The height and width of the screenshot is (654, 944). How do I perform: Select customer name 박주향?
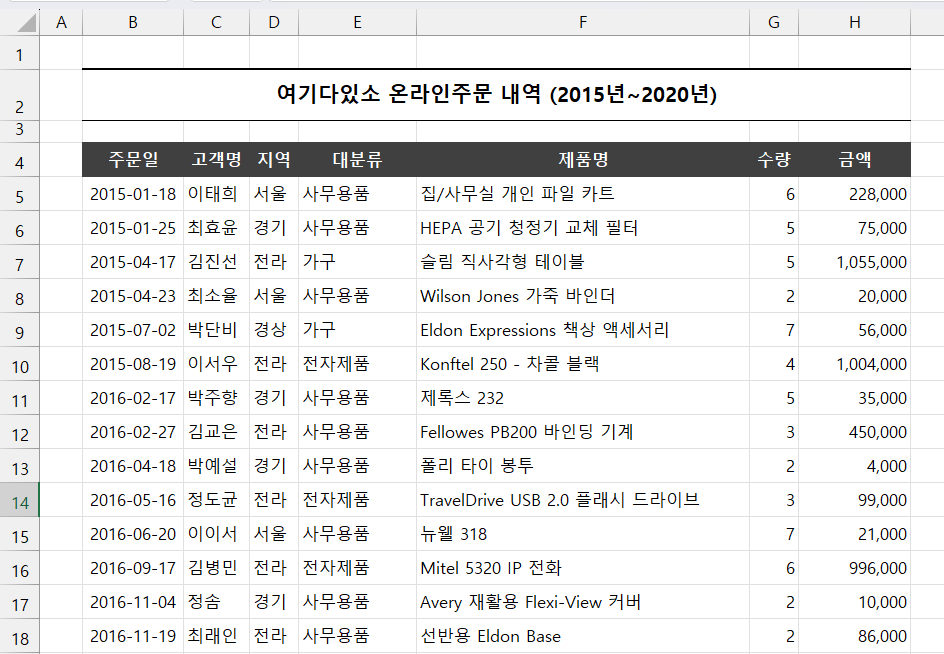point(216,398)
